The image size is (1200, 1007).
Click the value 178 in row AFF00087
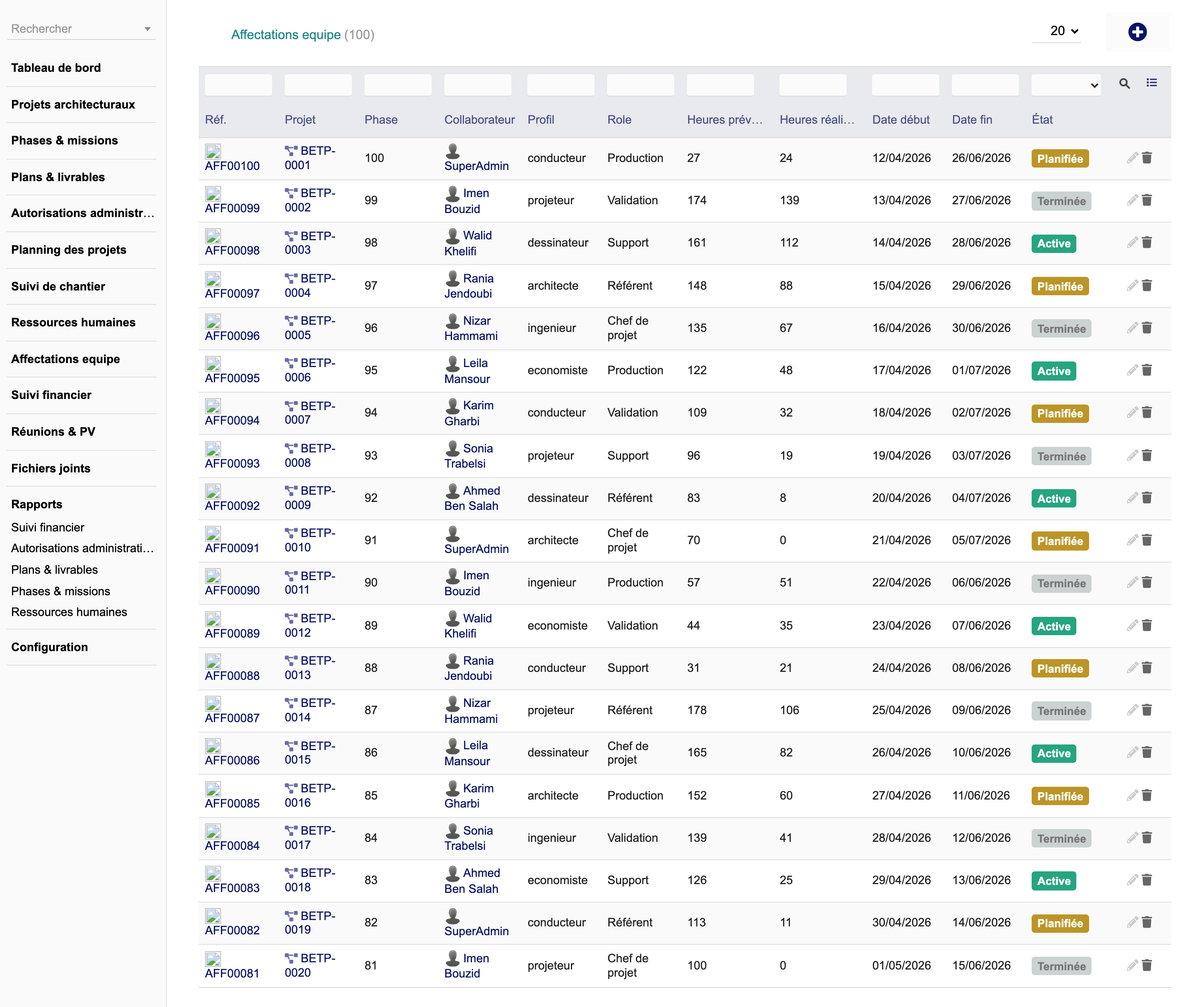[697, 710]
